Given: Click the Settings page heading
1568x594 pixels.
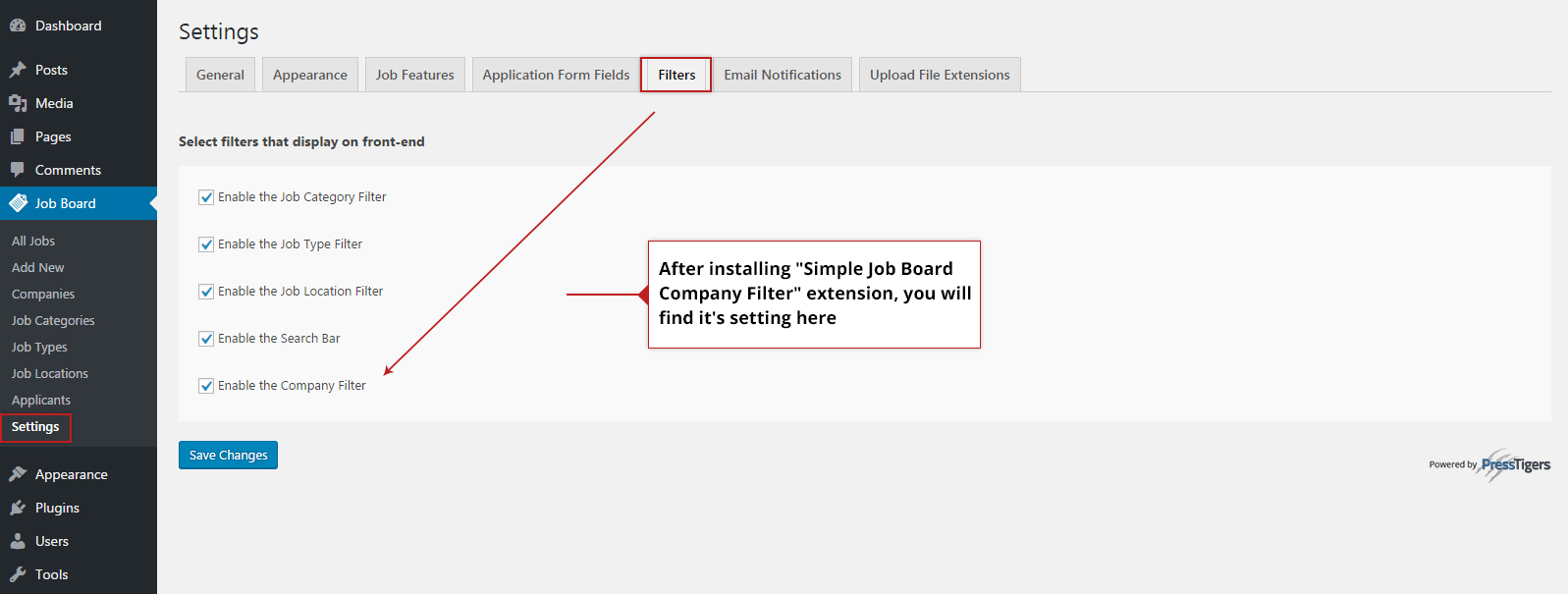Looking at the screenshot, I should coord(219,31).
